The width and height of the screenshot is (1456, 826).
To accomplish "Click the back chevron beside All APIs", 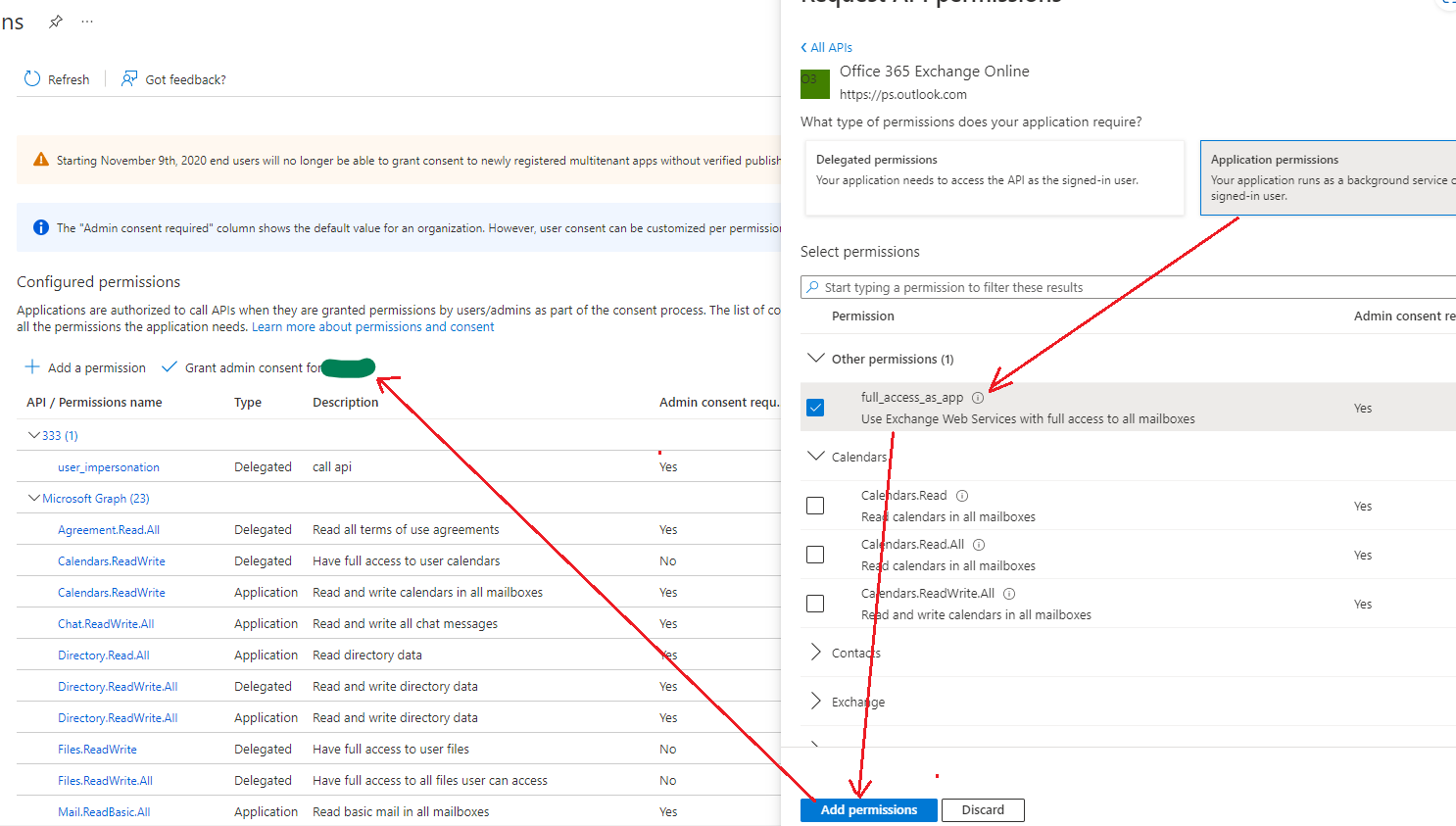I will coord(804,47).
